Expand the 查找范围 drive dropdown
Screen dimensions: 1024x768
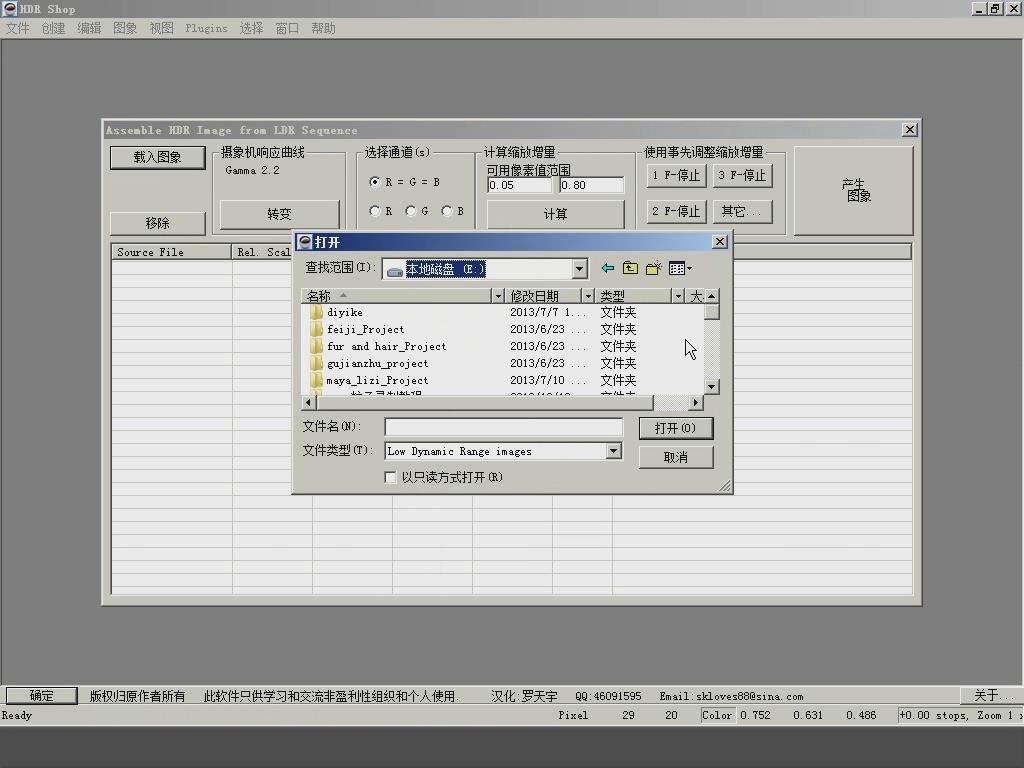coord(579,269)
